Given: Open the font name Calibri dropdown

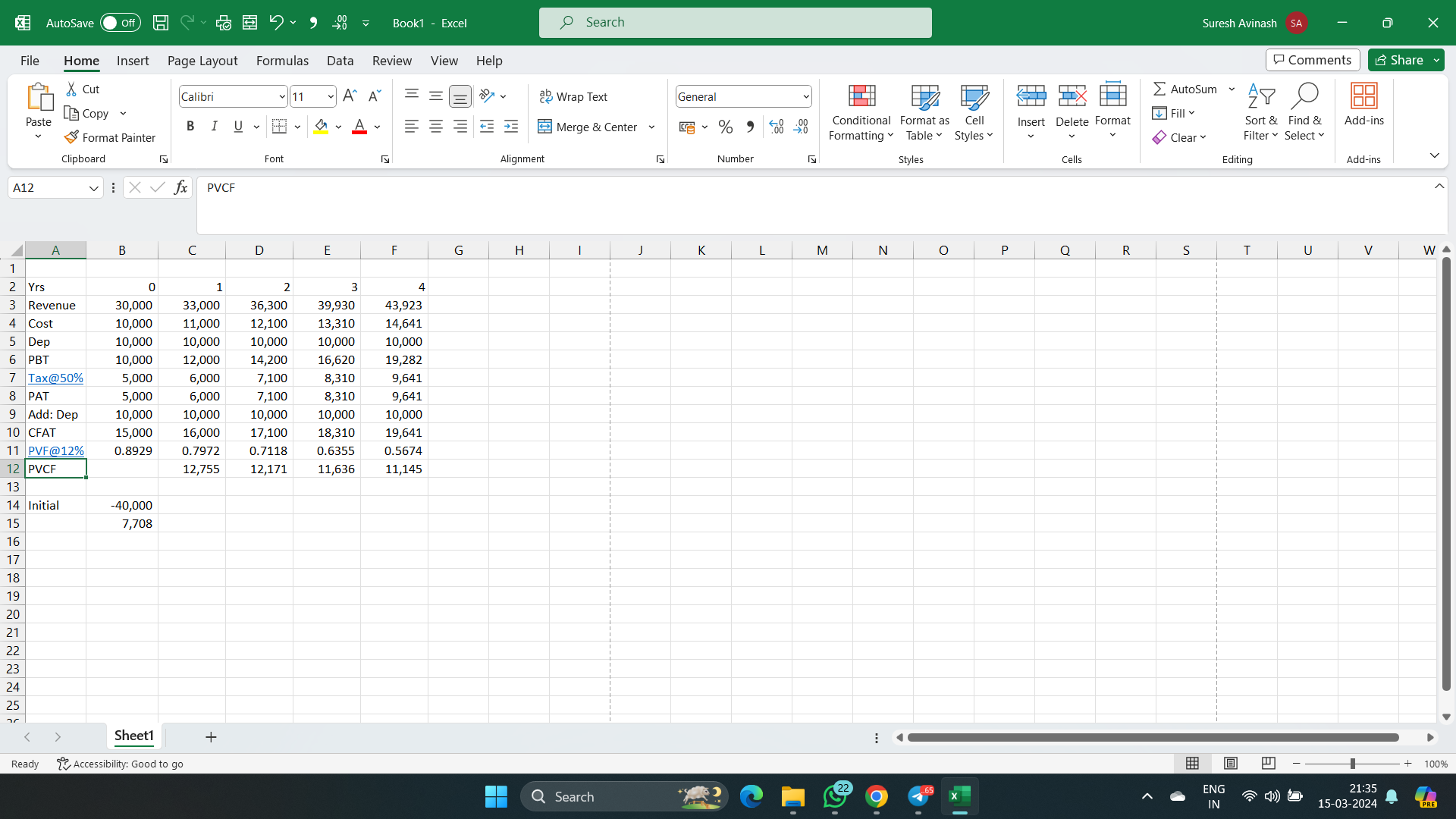Looking at the screenshot, I should [x=282, y=96].
